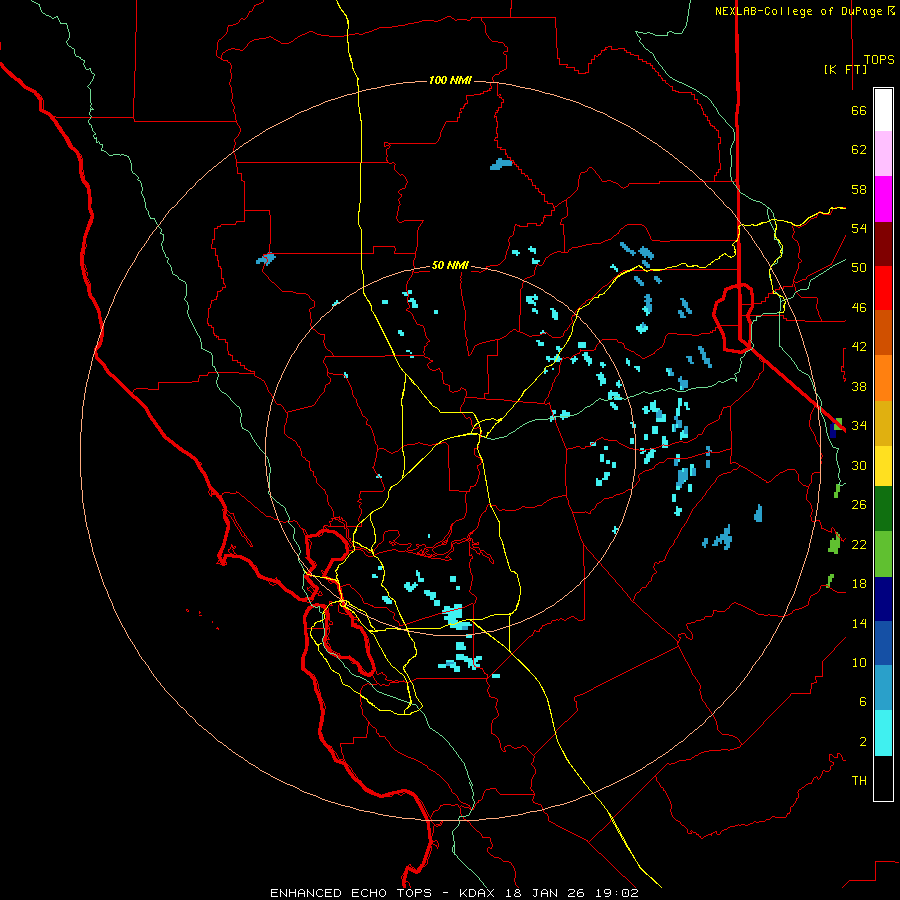
Task: Click the '10' legend value
Action: click(x=859, y=662)
